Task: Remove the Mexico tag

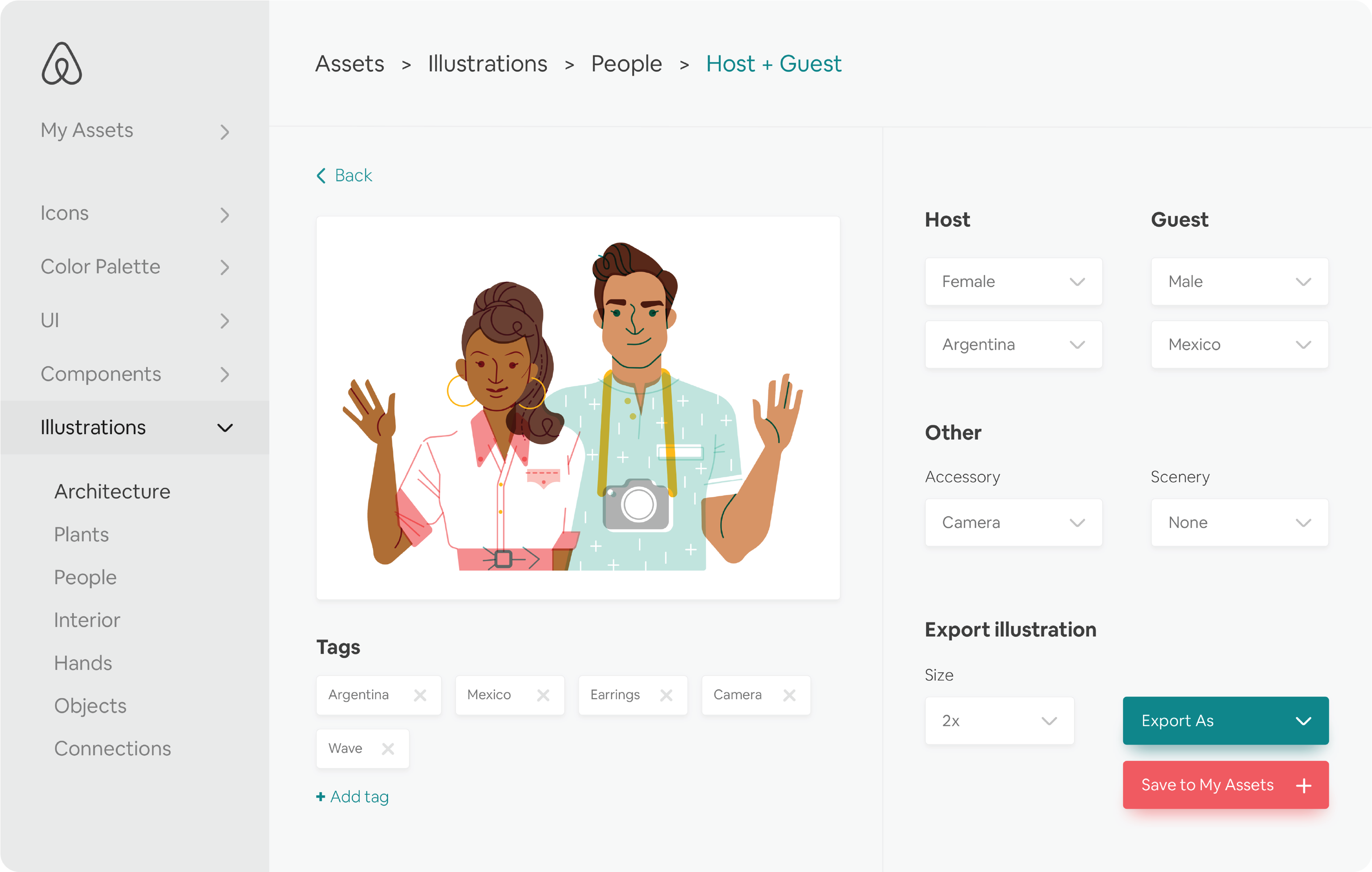Action: coord(543,695)
